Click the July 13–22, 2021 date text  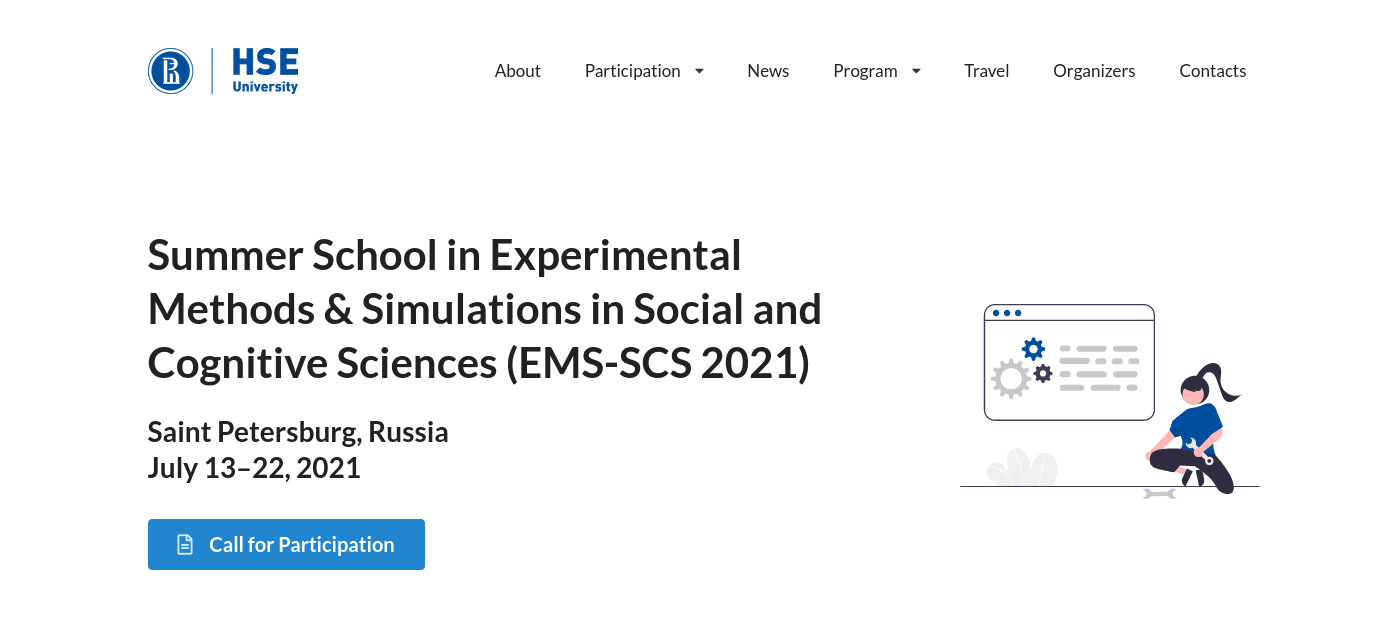253,467
